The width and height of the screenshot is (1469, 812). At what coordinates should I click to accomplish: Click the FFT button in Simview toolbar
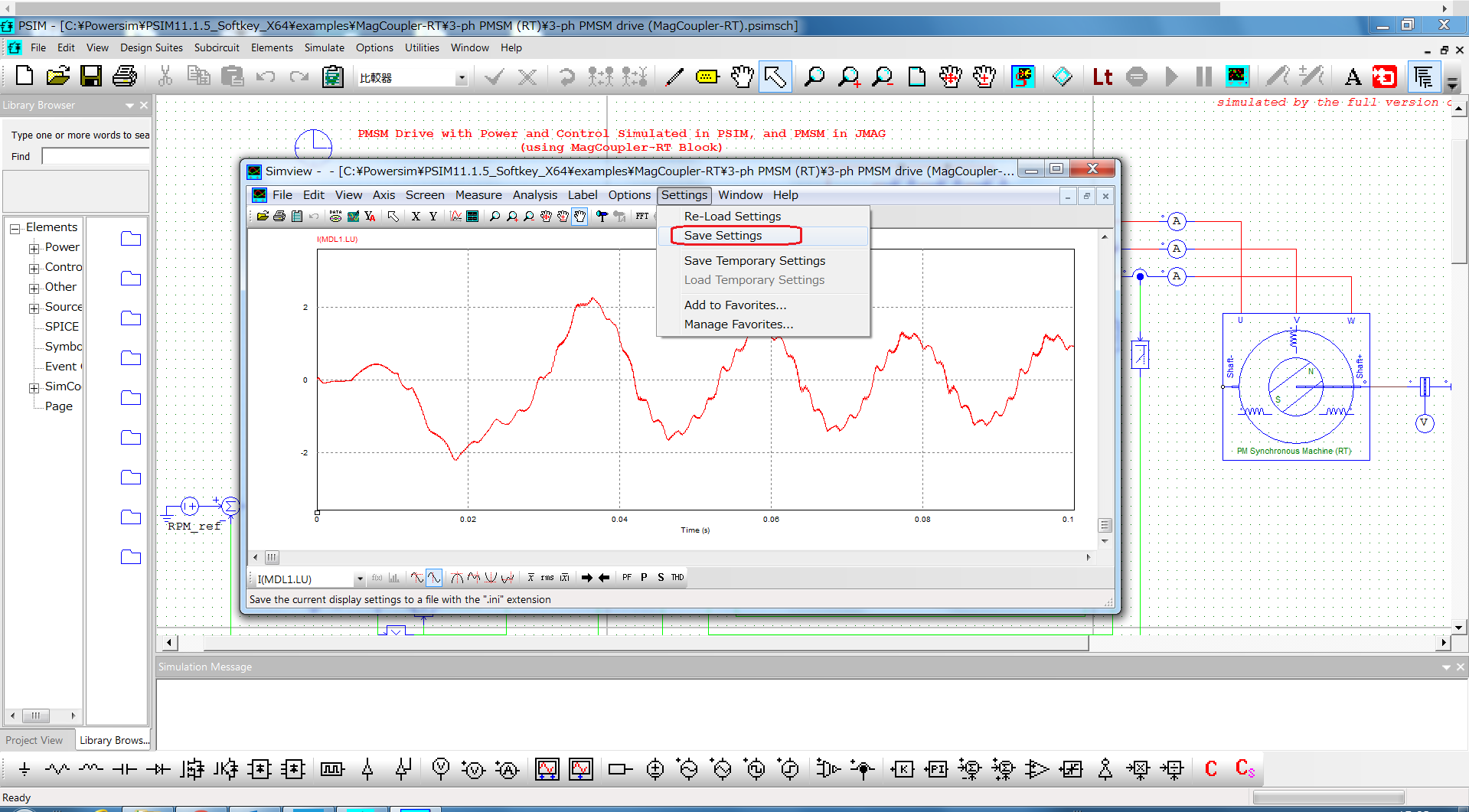(641, 217)
